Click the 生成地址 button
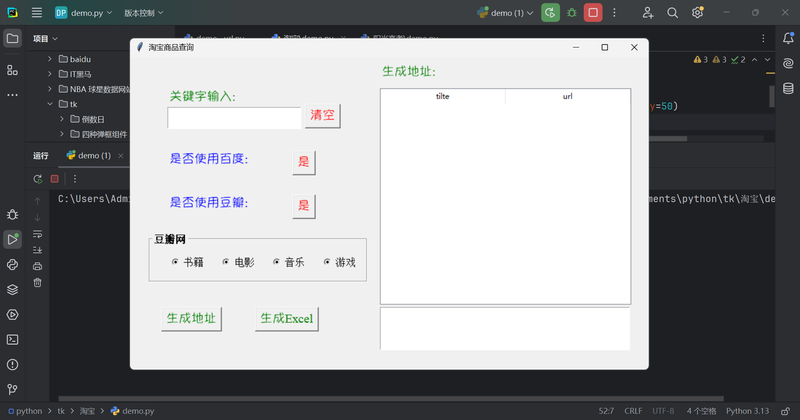Screen dimensions: 800x420 point(191,319)
